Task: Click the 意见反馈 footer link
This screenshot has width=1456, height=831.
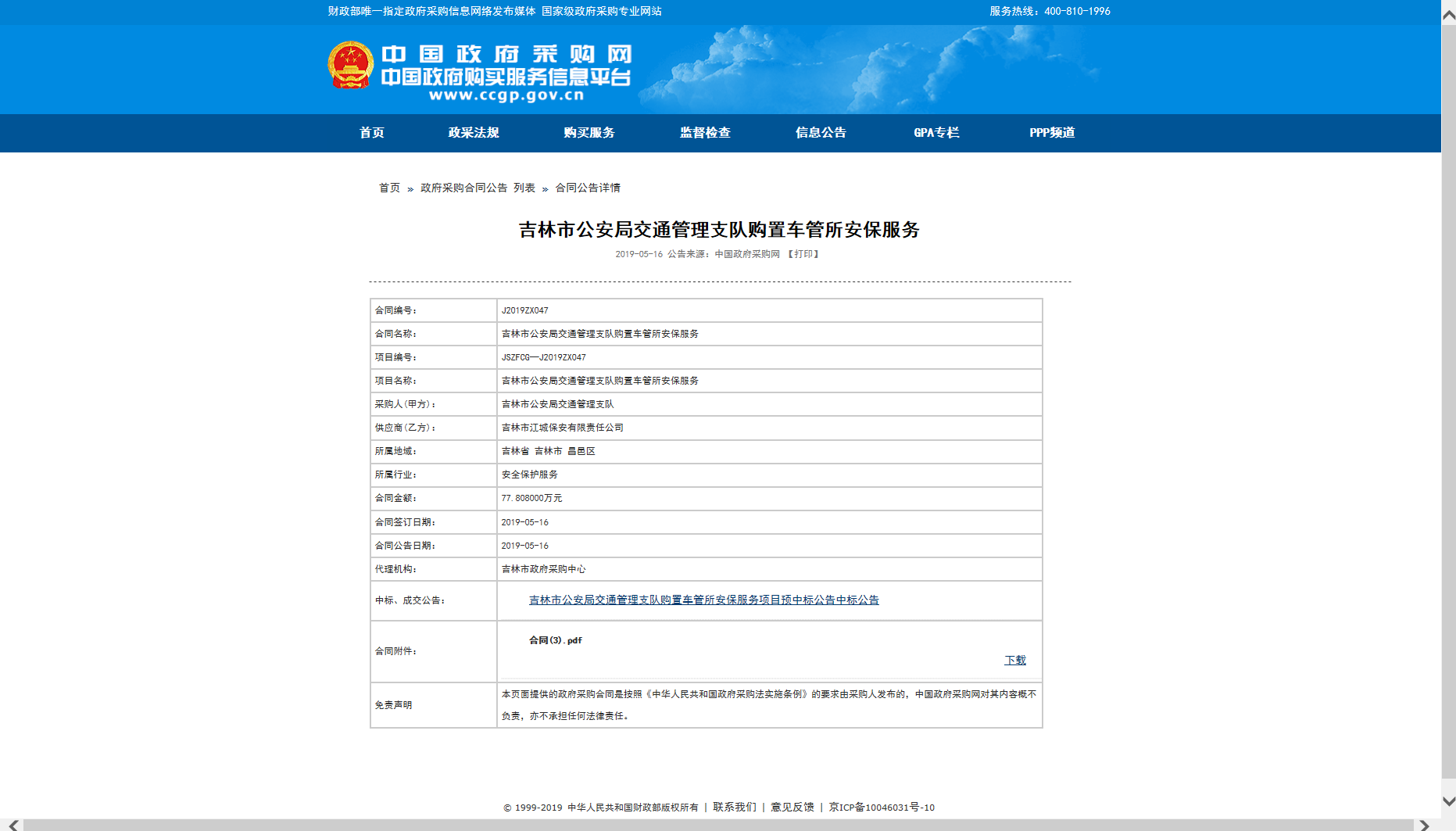Action: click(792, 807)
